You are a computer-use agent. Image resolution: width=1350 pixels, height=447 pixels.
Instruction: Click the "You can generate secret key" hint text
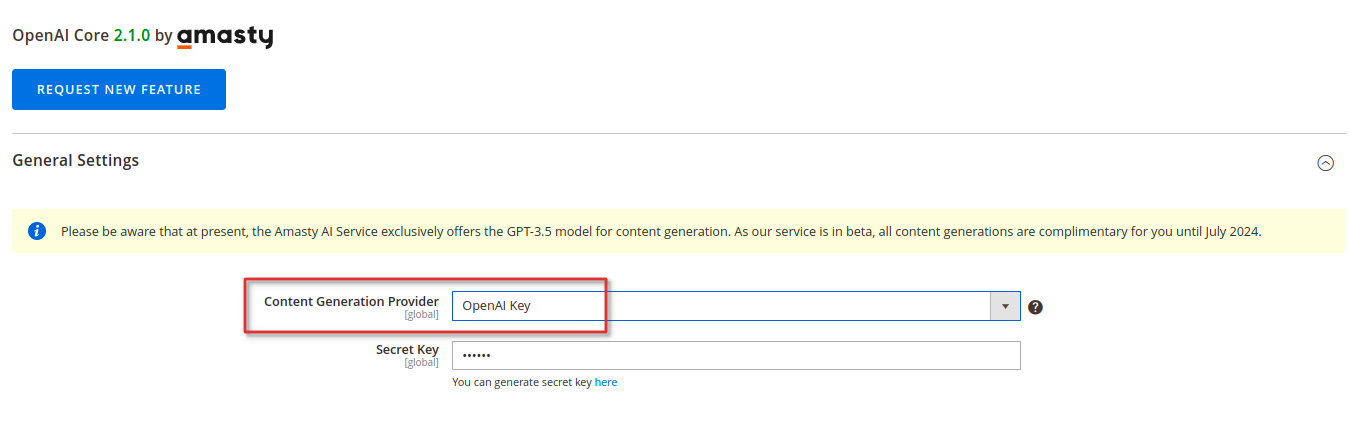click(522, 382)
